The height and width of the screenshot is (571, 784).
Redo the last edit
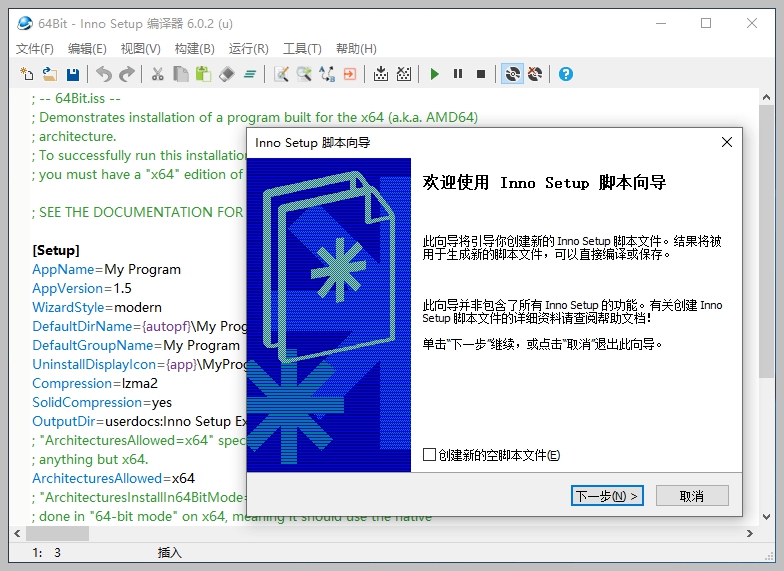tap(127, 74)
